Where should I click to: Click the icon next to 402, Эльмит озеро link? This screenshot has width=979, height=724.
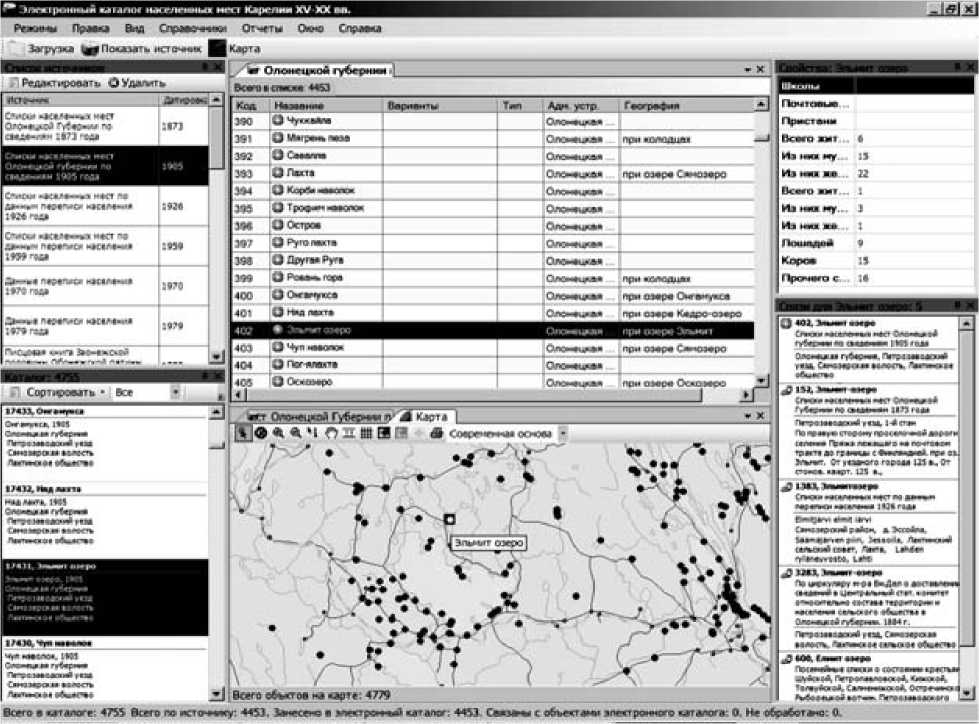coord(787,323)
